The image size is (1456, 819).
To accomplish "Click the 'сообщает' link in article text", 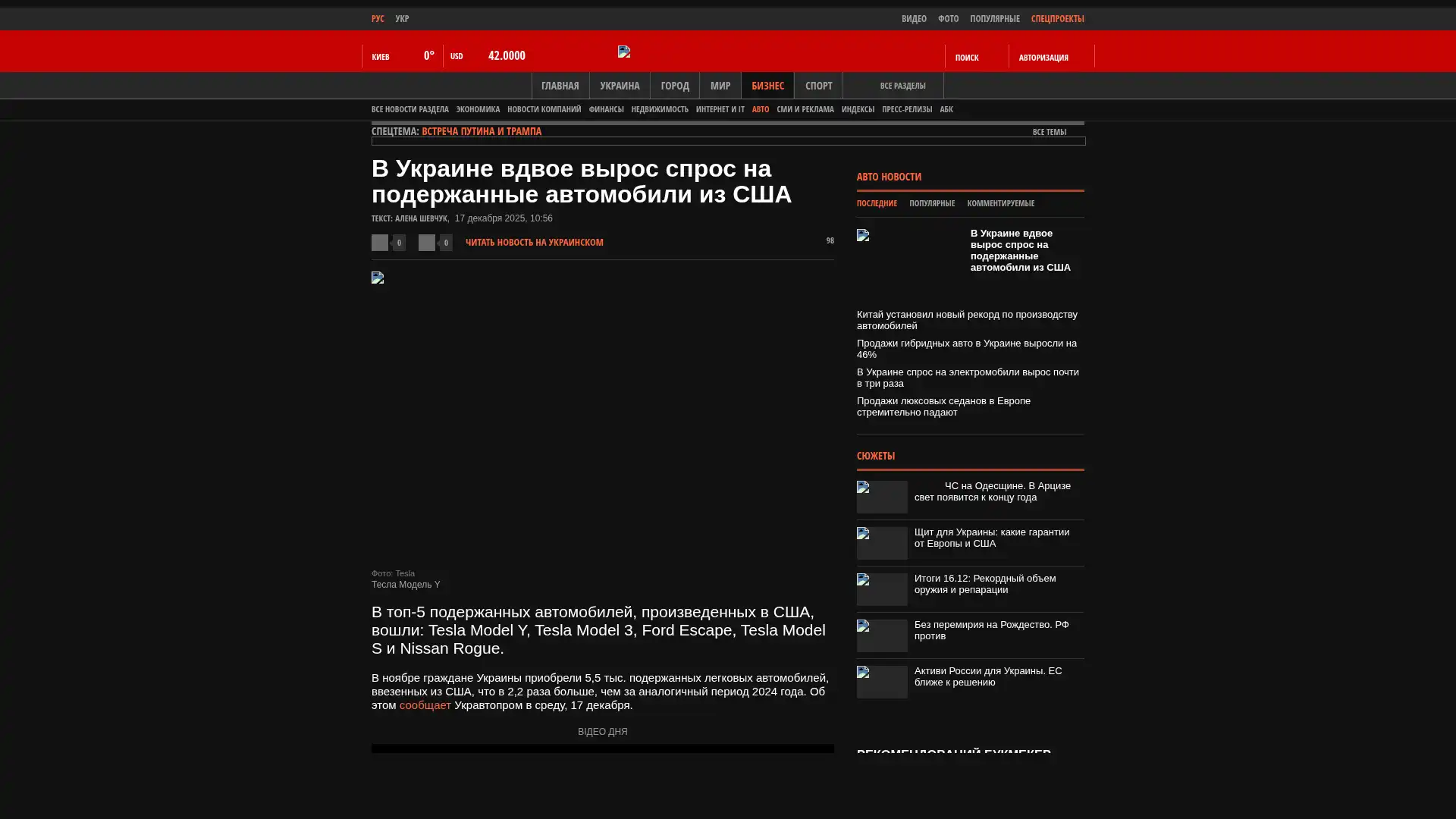I will (425, 705).
